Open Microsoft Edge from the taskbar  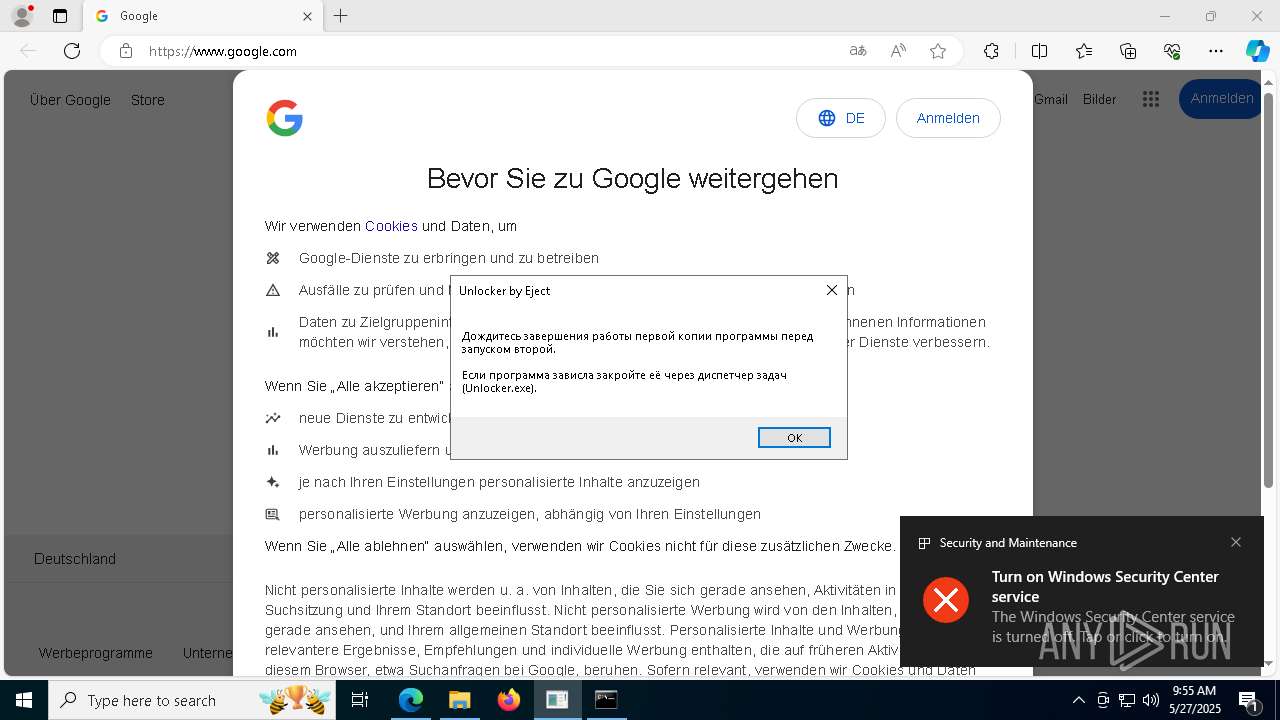[411, 700]
